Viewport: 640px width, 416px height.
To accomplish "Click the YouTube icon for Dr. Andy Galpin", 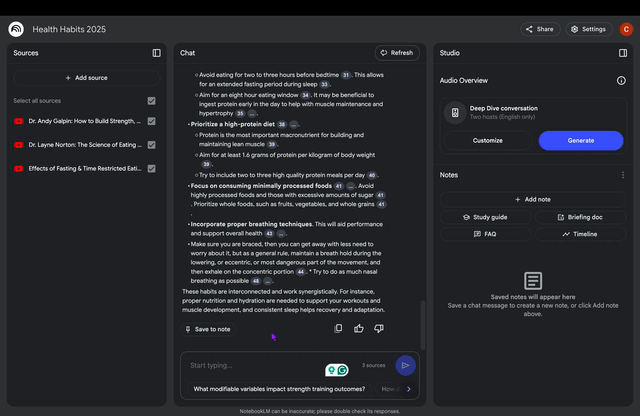I will [18, 121].
